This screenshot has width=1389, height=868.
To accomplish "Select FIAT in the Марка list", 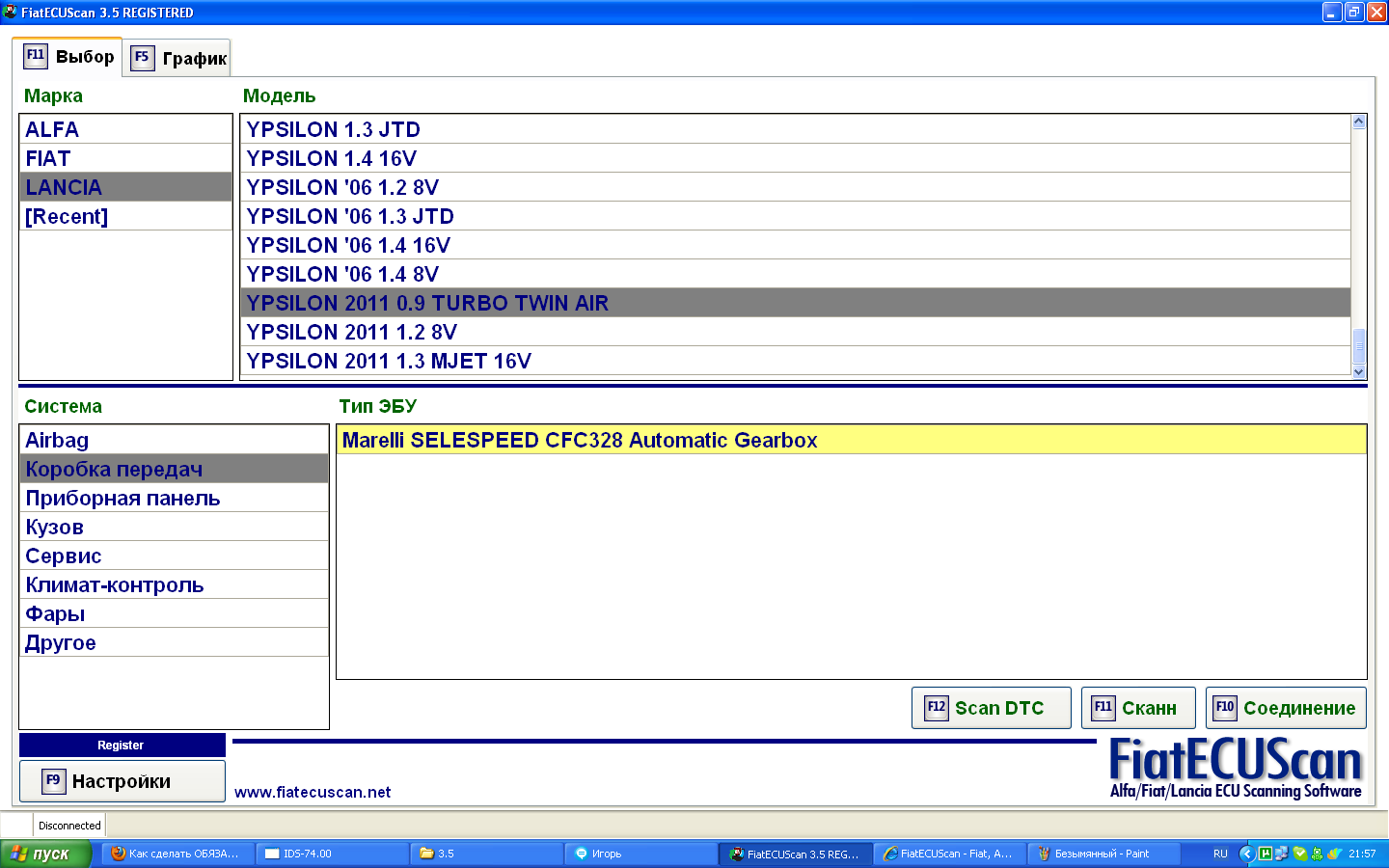I will pos(125,158).
